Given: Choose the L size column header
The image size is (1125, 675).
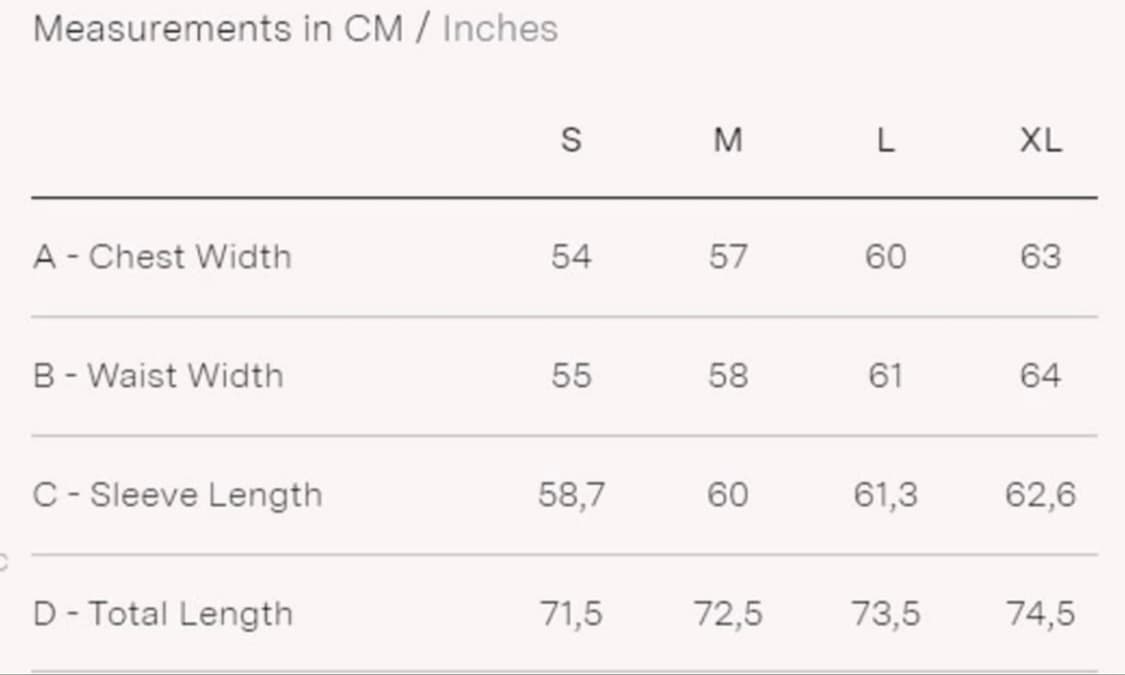Looking at the screenshot, I should point(885,141).
